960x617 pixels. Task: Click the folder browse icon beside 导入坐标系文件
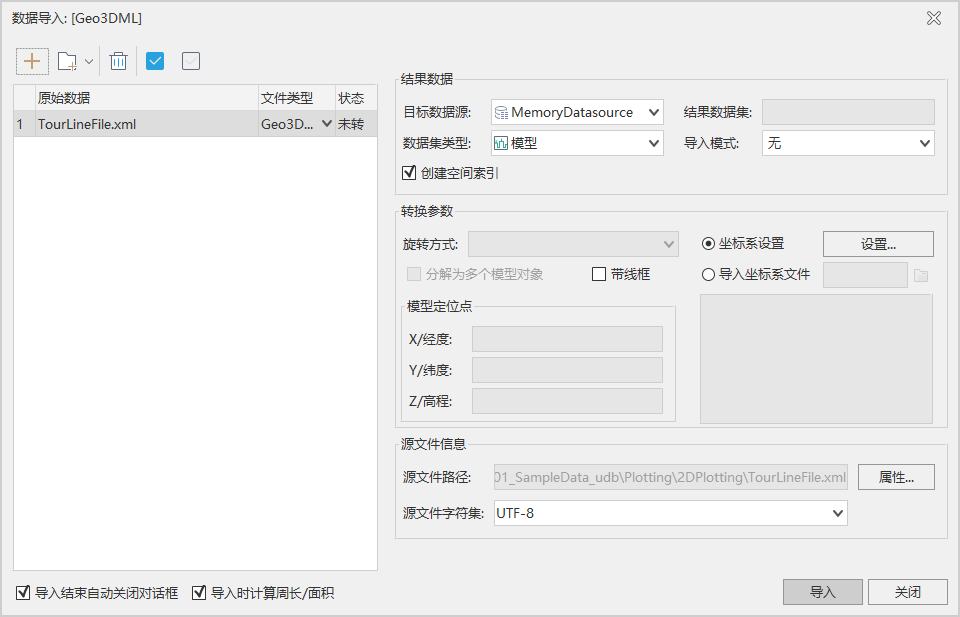coord(921,274)
